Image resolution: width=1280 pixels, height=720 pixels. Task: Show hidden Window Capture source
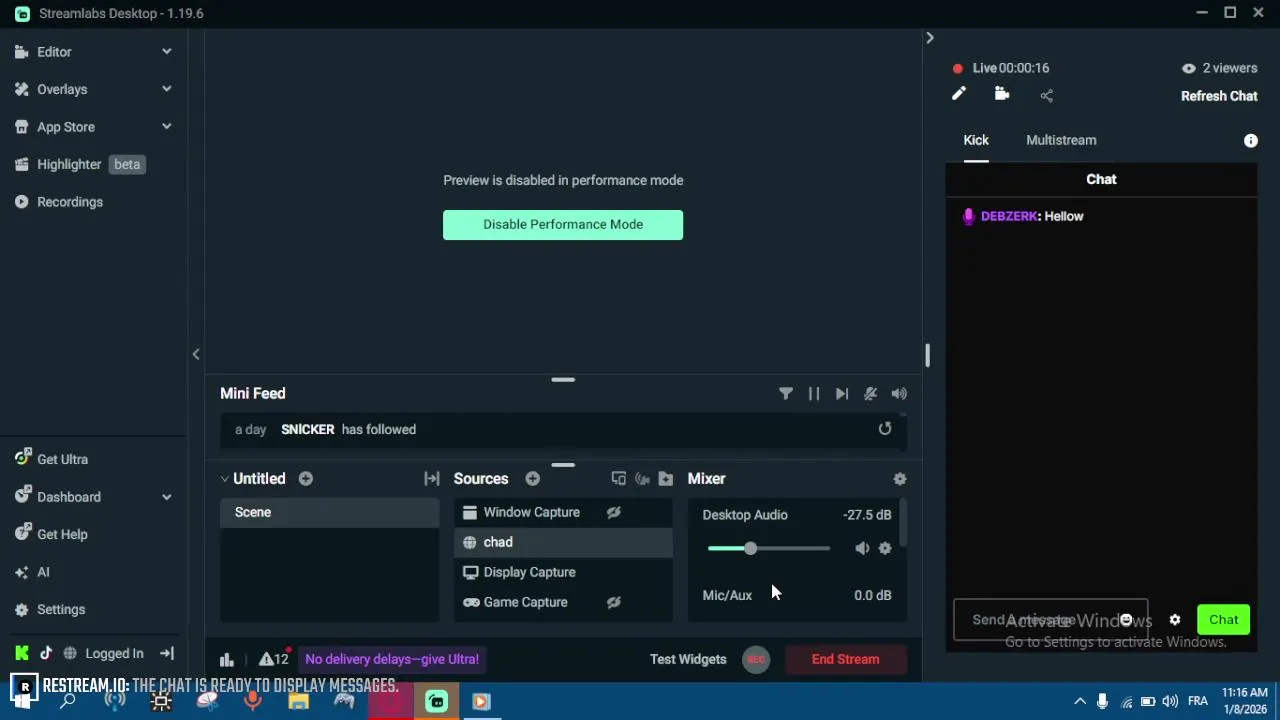(x=614, y=512)
